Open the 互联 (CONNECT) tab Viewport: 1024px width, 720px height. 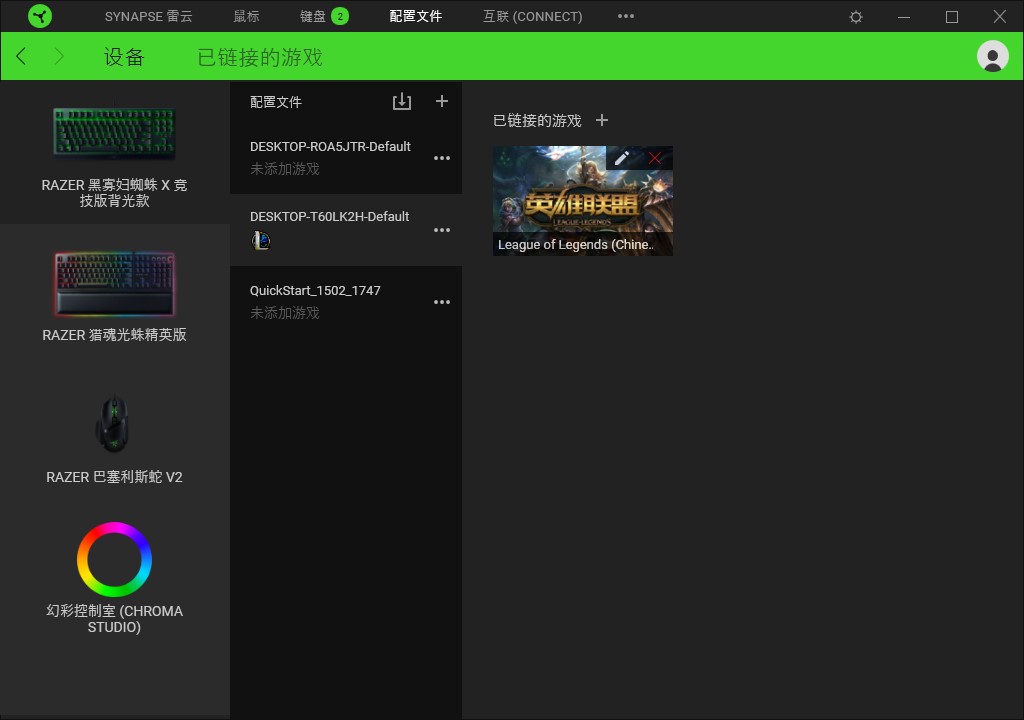[x=531, y=16]
